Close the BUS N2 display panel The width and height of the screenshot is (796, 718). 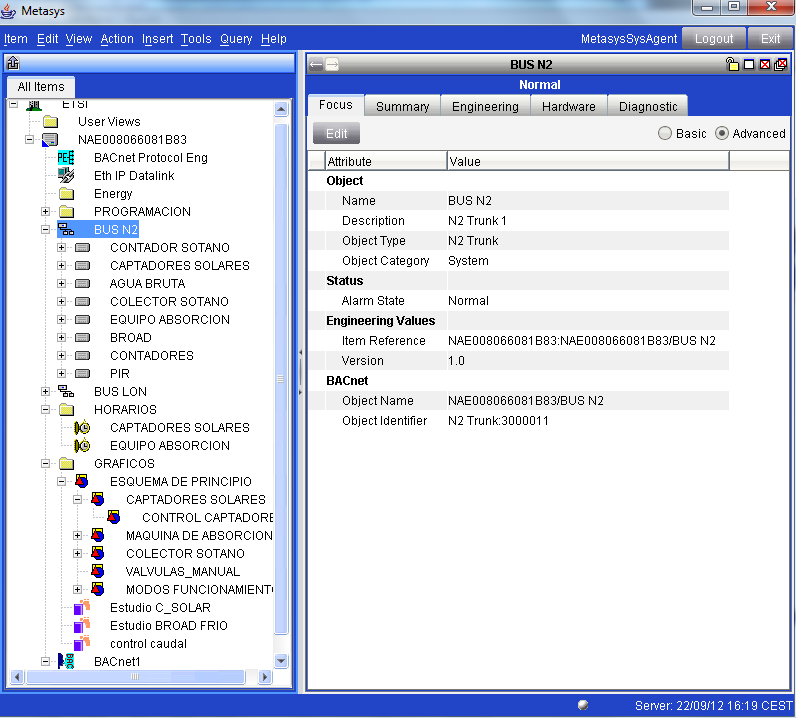(x=765, y=64)
